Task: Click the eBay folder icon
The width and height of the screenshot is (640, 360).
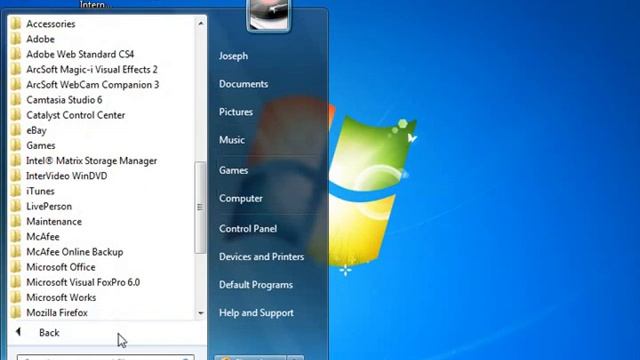Action: (x=16, y=130)
